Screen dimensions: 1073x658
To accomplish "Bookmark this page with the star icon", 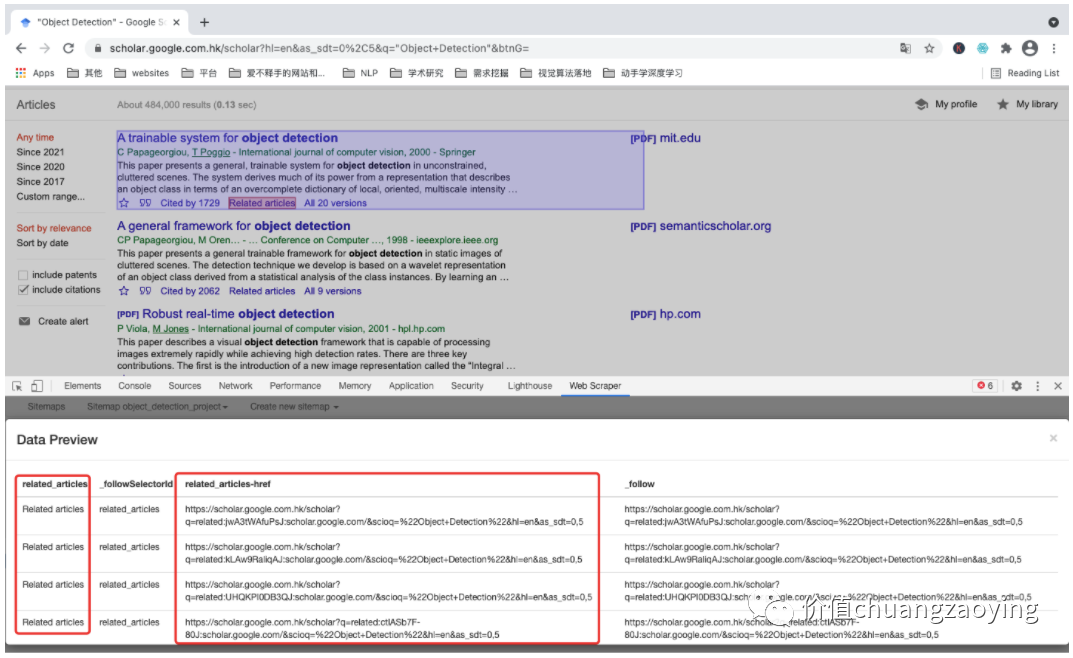I will pos(929,49).
